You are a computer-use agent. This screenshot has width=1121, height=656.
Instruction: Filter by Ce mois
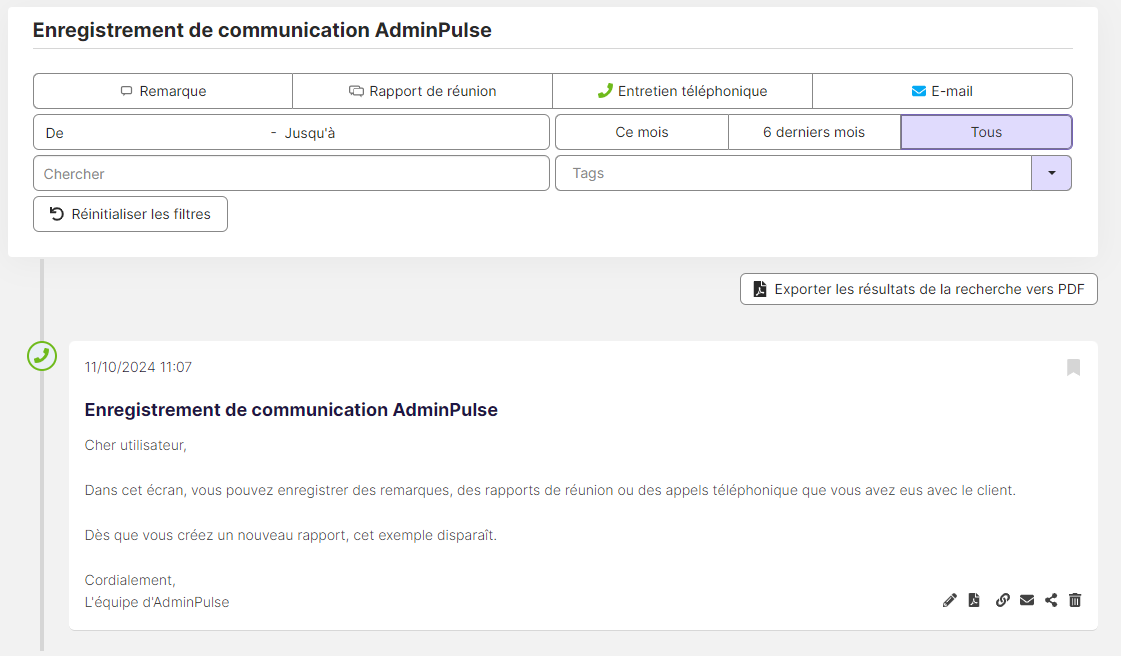(642, 132)
